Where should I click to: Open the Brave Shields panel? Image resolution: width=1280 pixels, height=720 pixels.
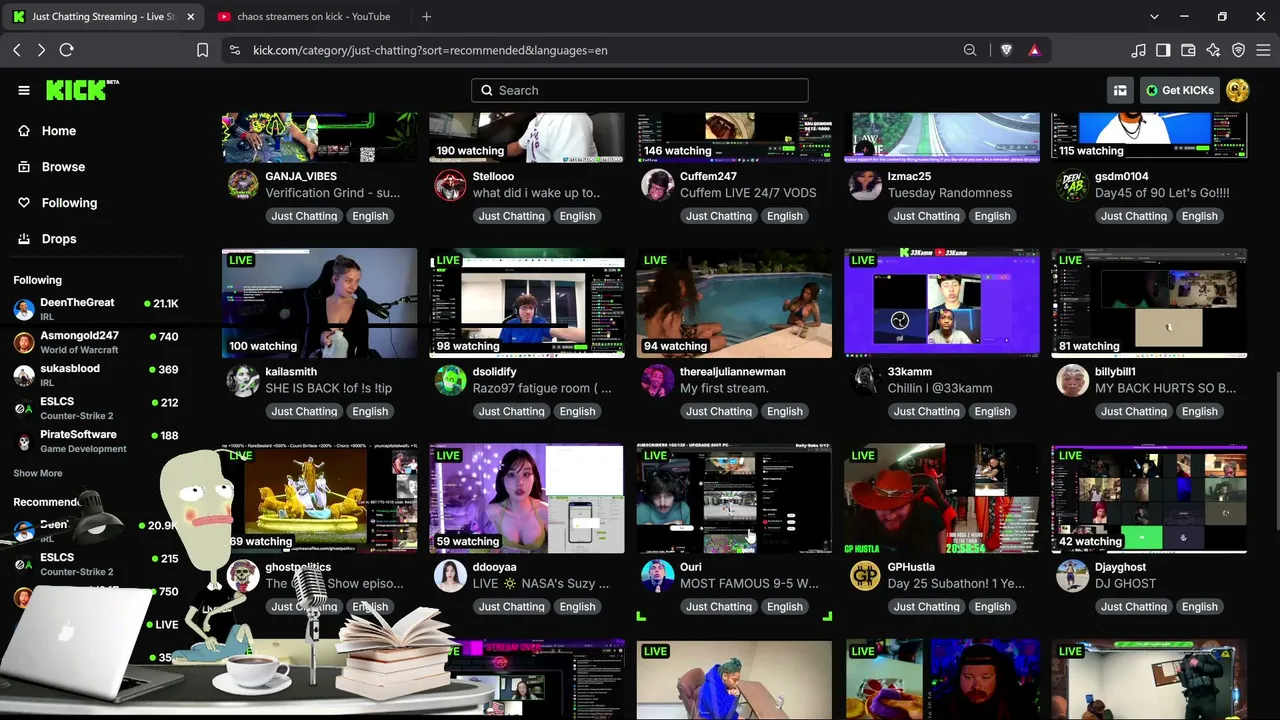(x=1007, y=50)
